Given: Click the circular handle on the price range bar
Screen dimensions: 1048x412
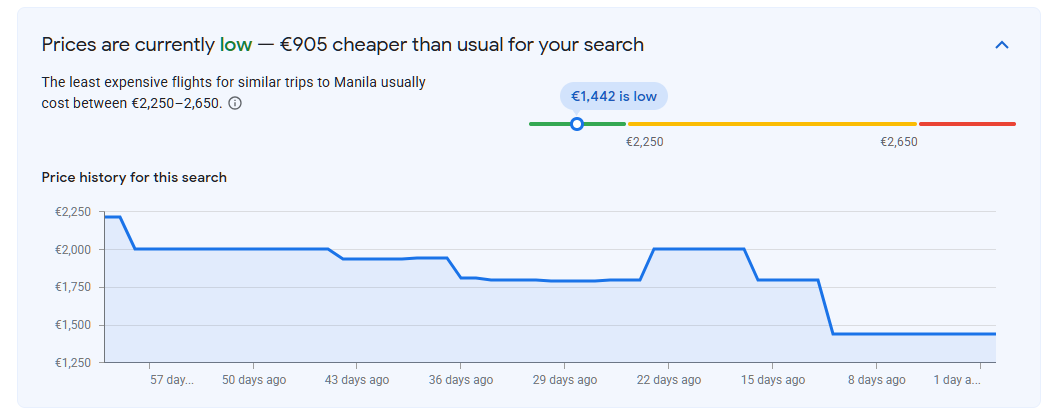Looking at the screenshot, I should 577,124.
